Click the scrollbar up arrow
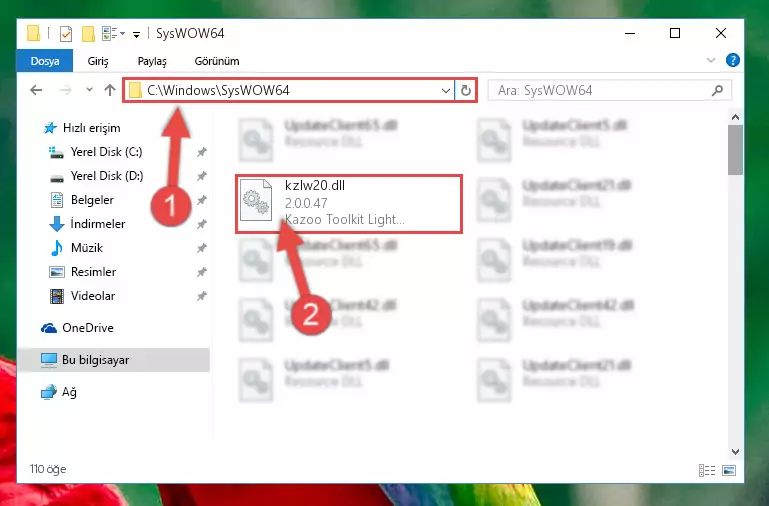This screenshot has width=769, height=506. 735,117
